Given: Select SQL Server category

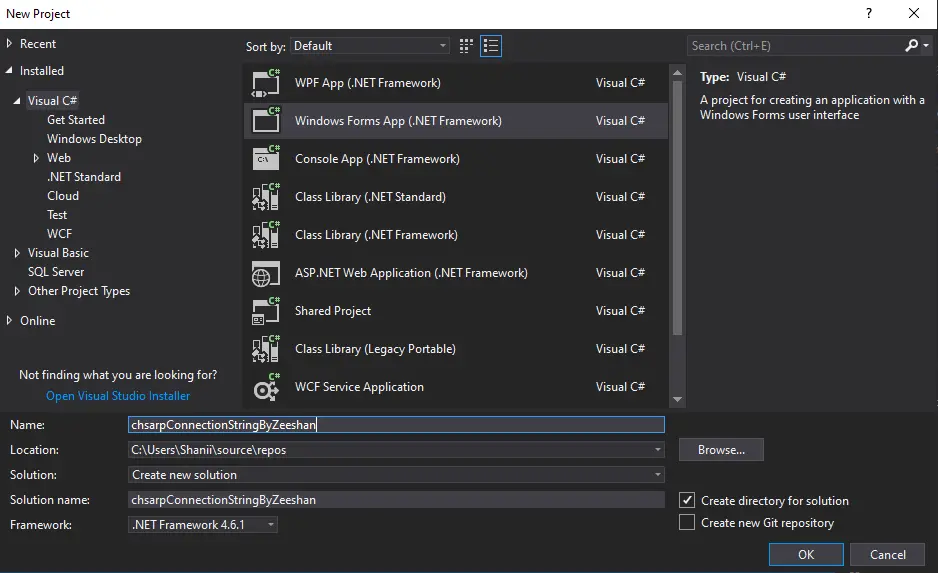Looking at the screenshot, I should (56, 272).
